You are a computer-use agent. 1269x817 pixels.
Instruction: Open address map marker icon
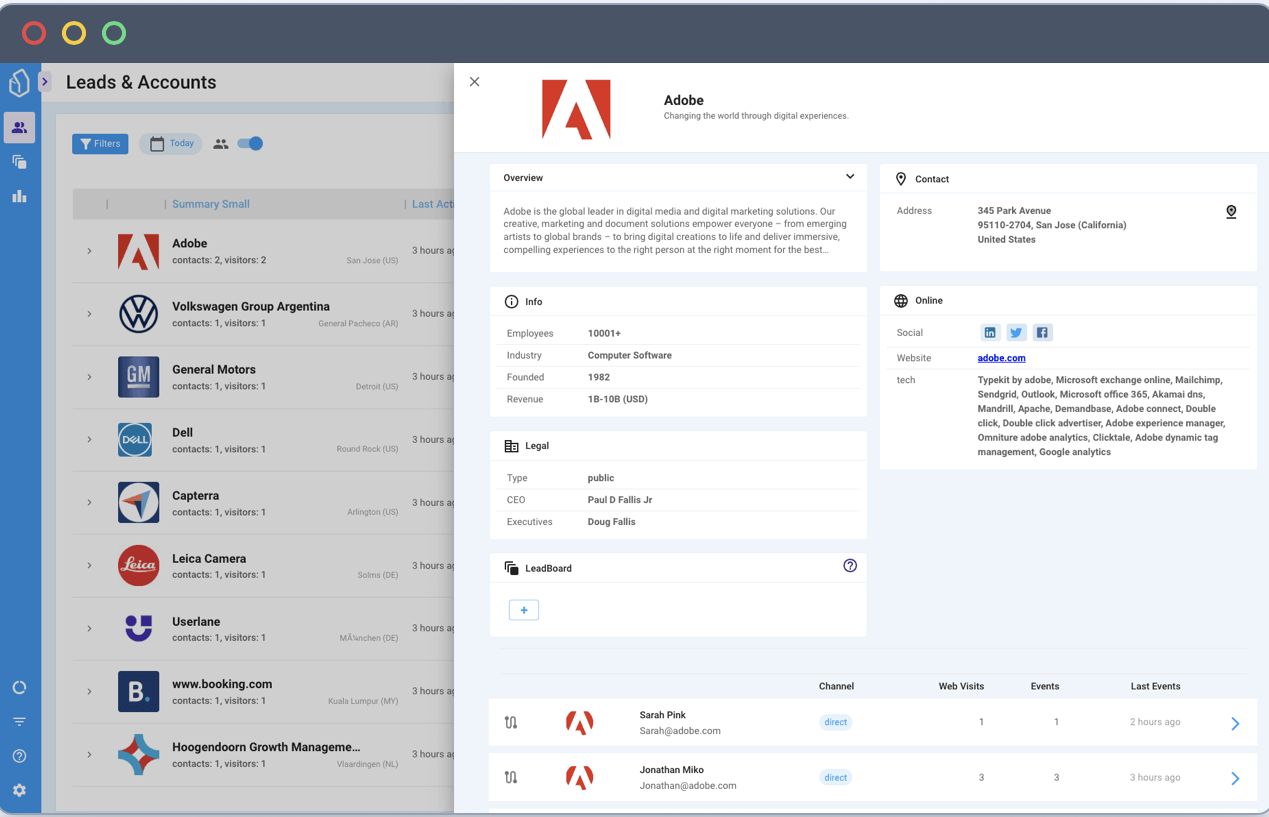[1231, 212]
